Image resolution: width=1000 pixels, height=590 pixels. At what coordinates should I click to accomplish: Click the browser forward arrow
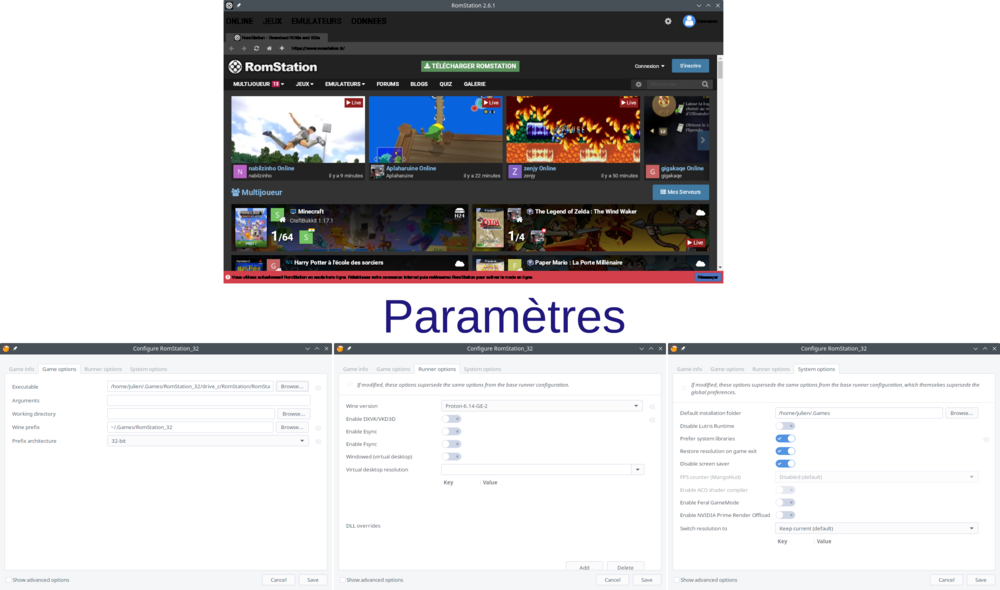(x=244, y=48)
